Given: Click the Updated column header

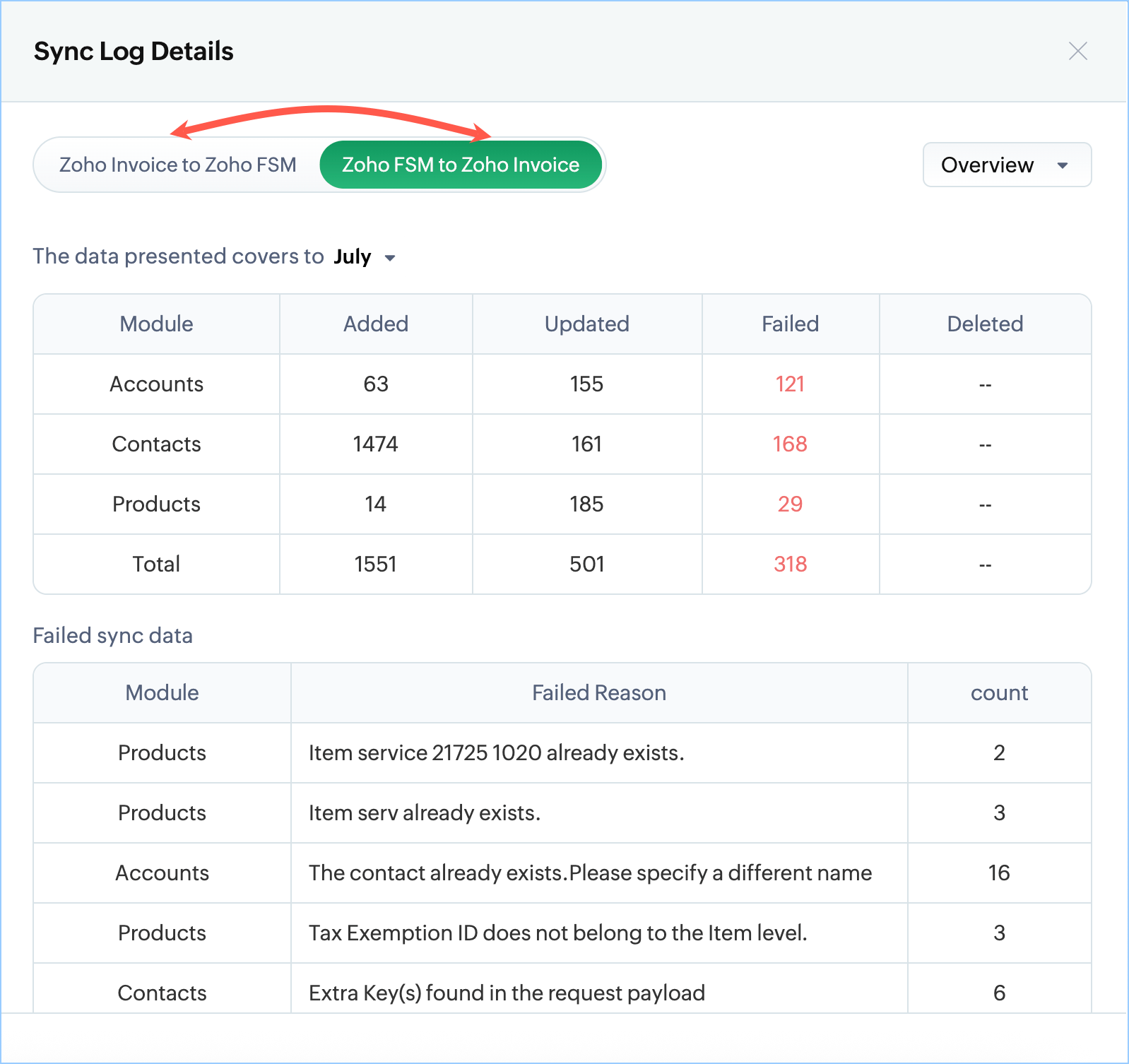Looking at the screenshot, I should (586, 324).
